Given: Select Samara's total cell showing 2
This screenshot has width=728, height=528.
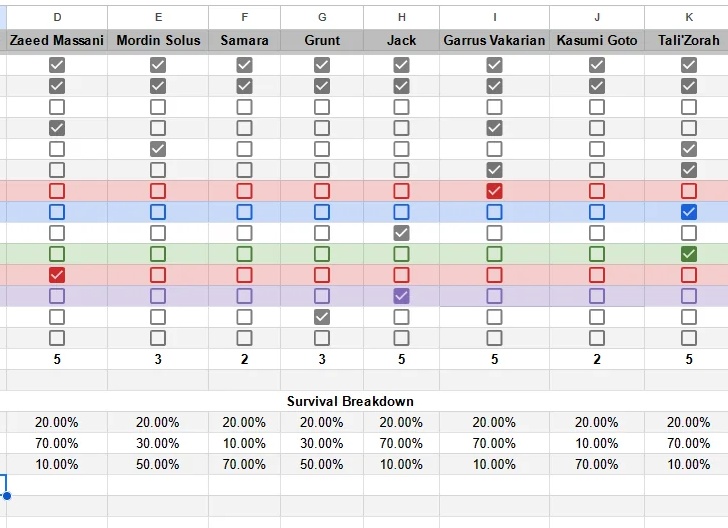Looking at the screenshot, I should (244, 359).
